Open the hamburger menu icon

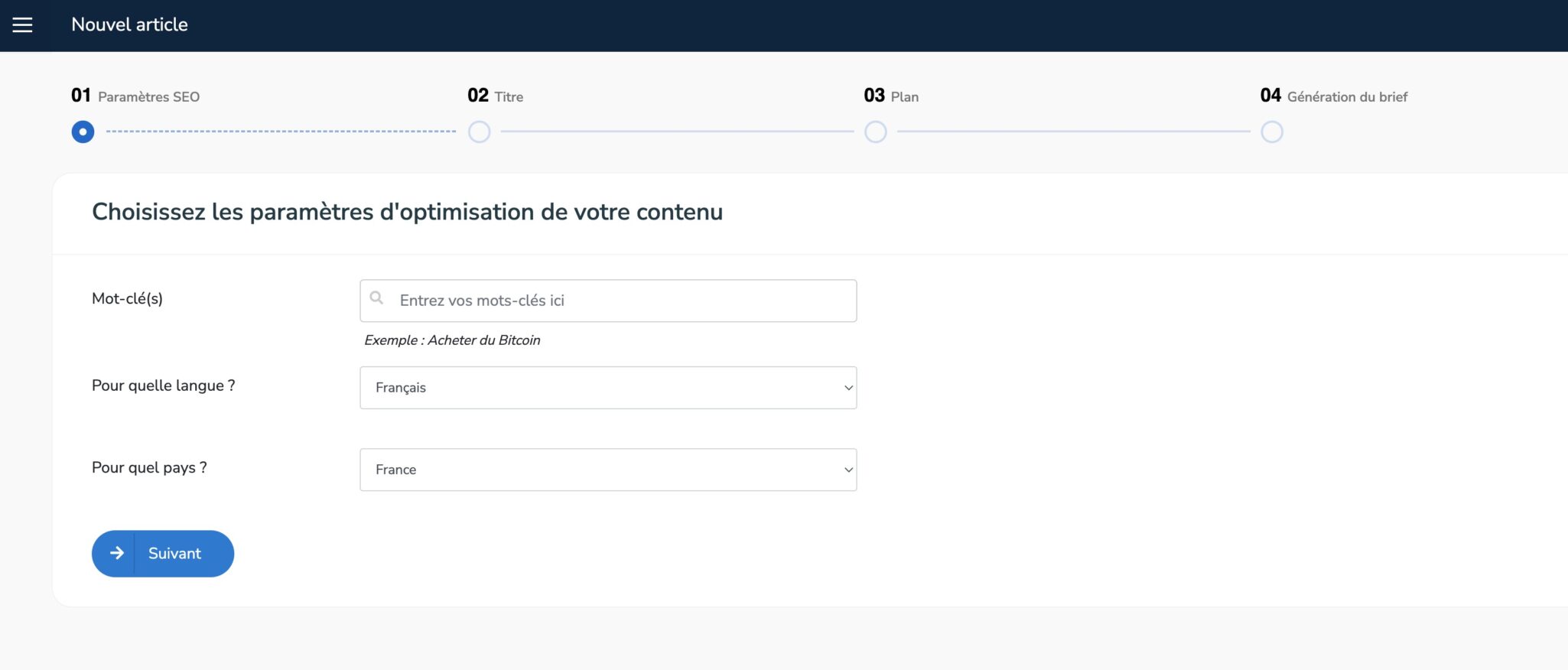point(23,25)
